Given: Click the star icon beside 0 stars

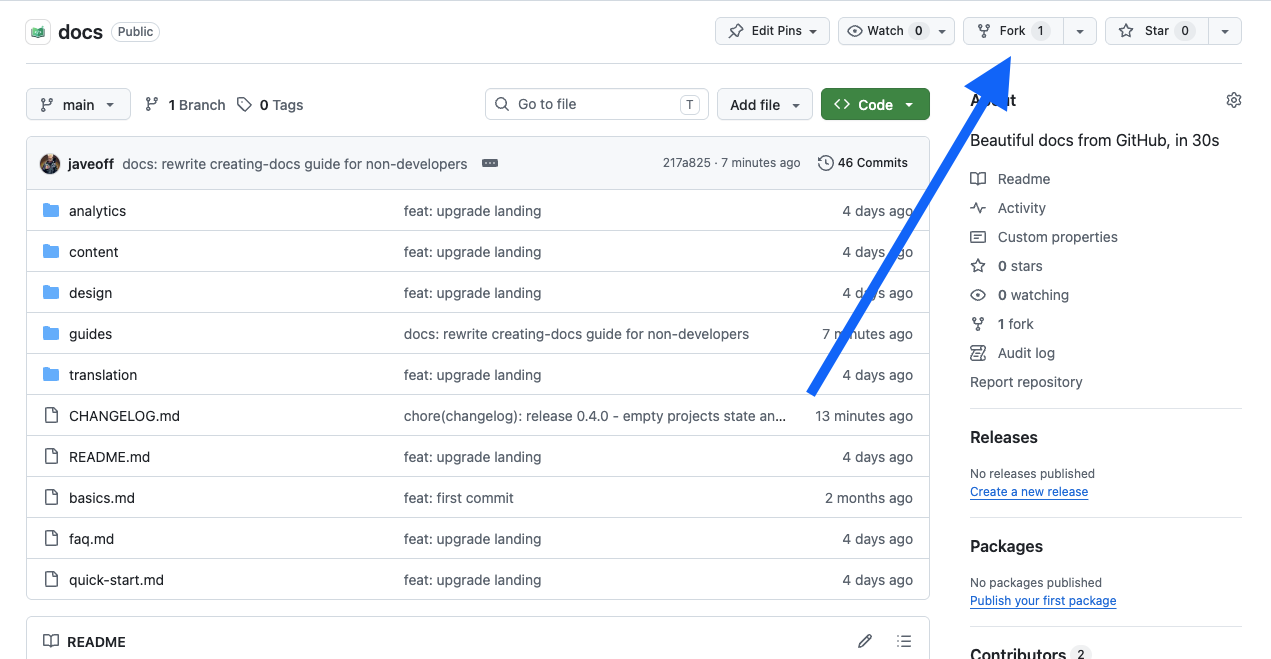Looking at the screenshot, I should pyautogui.click(x=978, y=266).
